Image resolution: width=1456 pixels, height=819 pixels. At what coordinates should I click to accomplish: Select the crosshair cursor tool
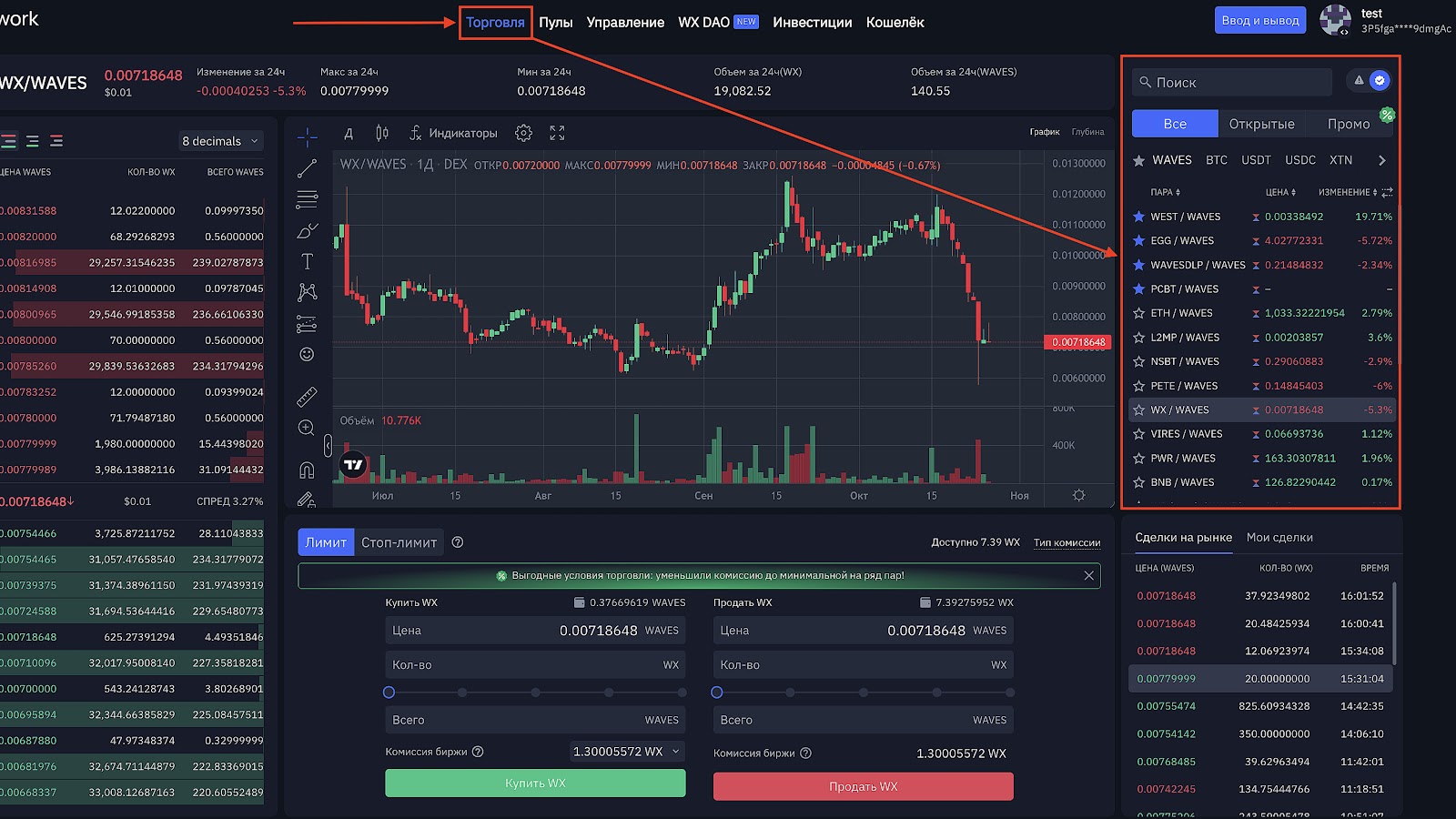click(x=308, y=137)
